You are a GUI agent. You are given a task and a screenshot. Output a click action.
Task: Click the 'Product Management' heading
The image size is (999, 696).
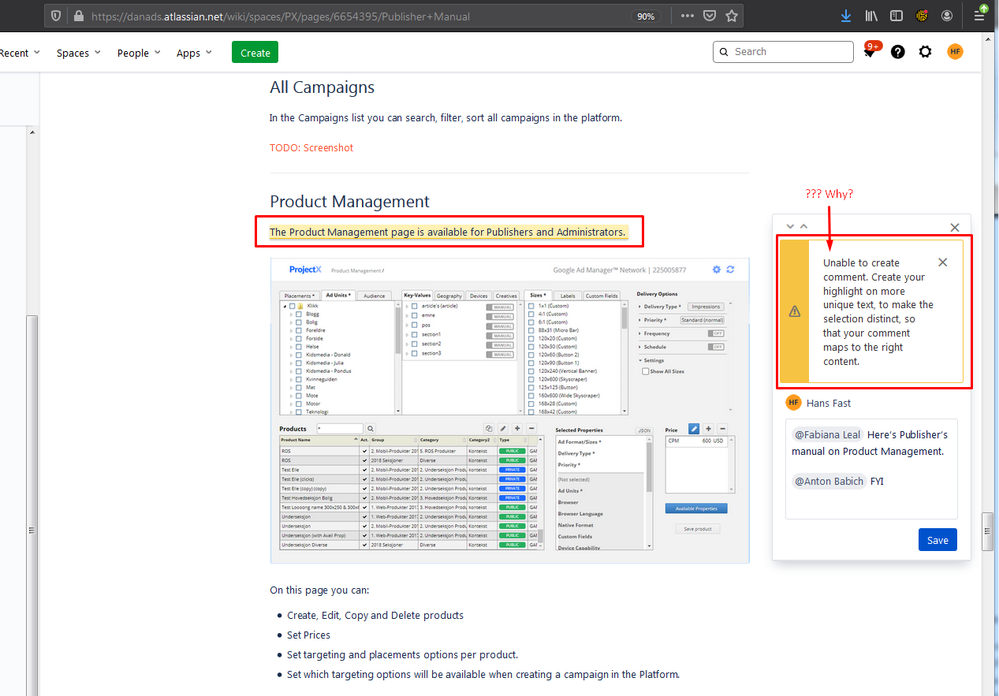tap(349, 201)
